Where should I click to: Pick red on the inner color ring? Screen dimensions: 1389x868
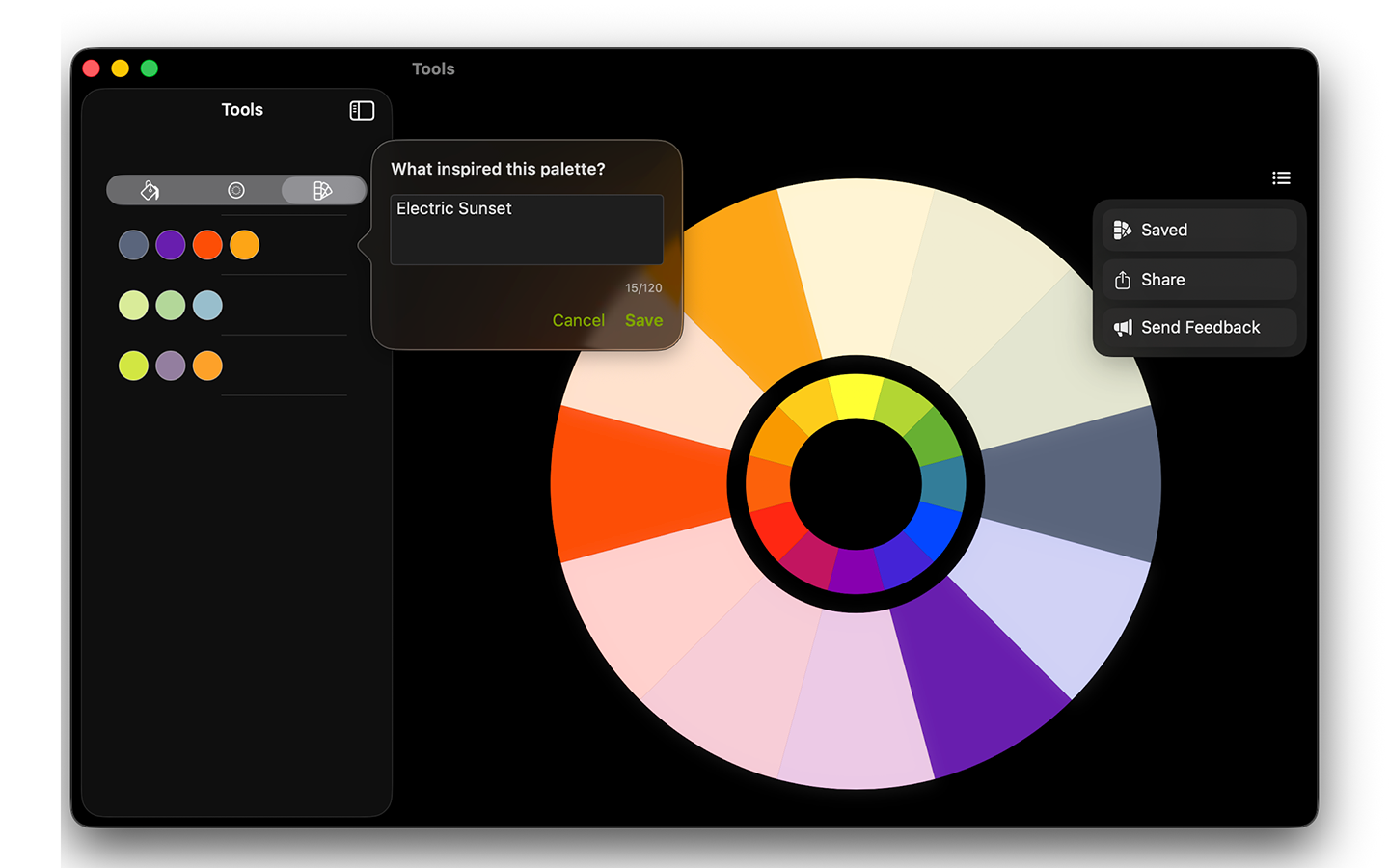779,528
